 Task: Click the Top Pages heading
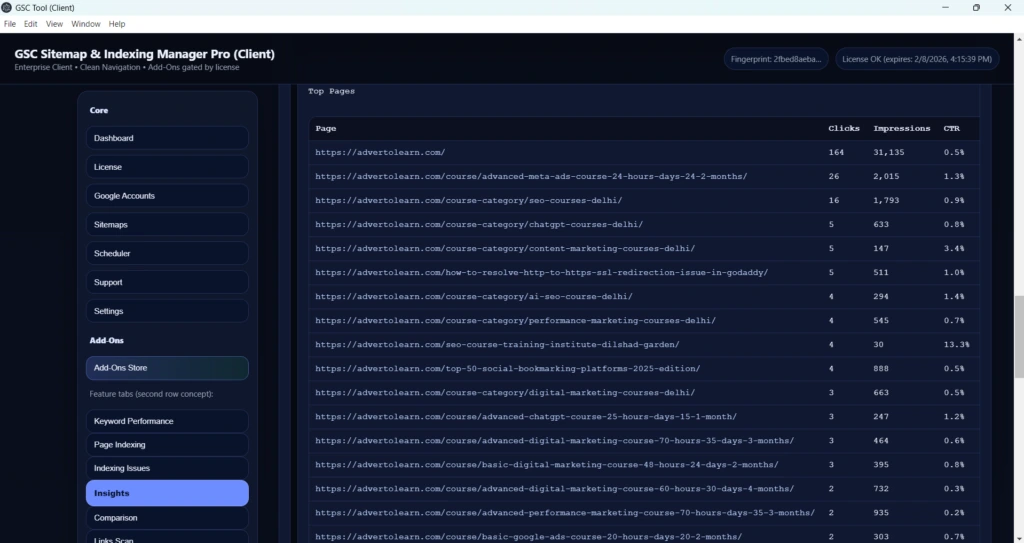pos(331,91)
